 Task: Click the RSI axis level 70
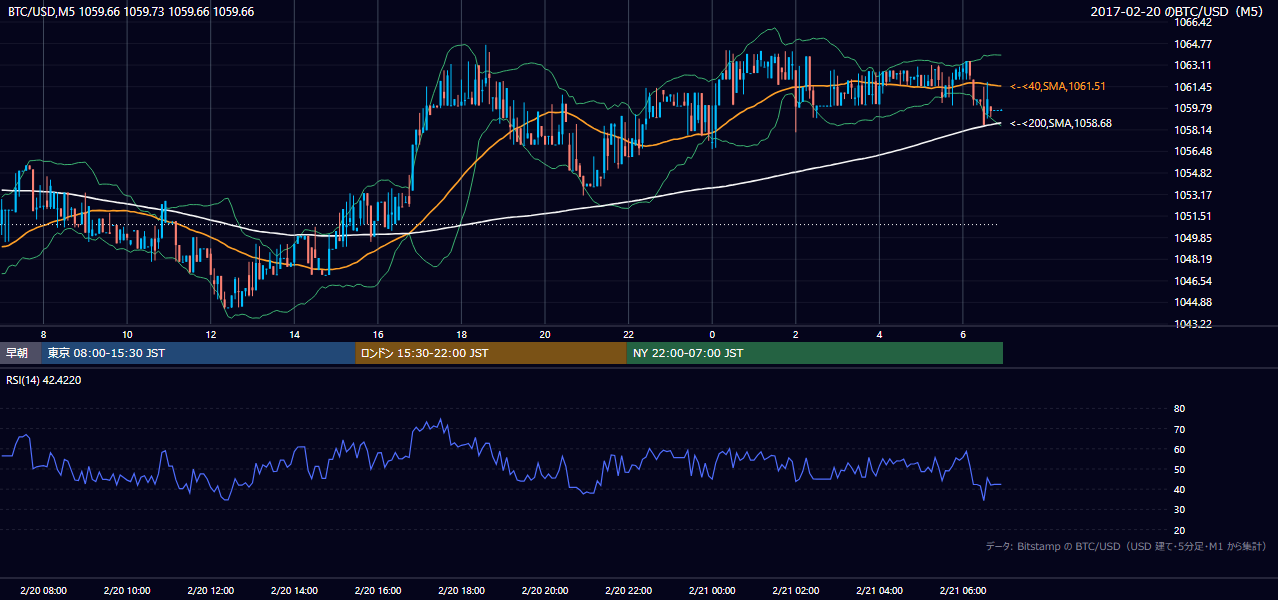(1179, 429)
